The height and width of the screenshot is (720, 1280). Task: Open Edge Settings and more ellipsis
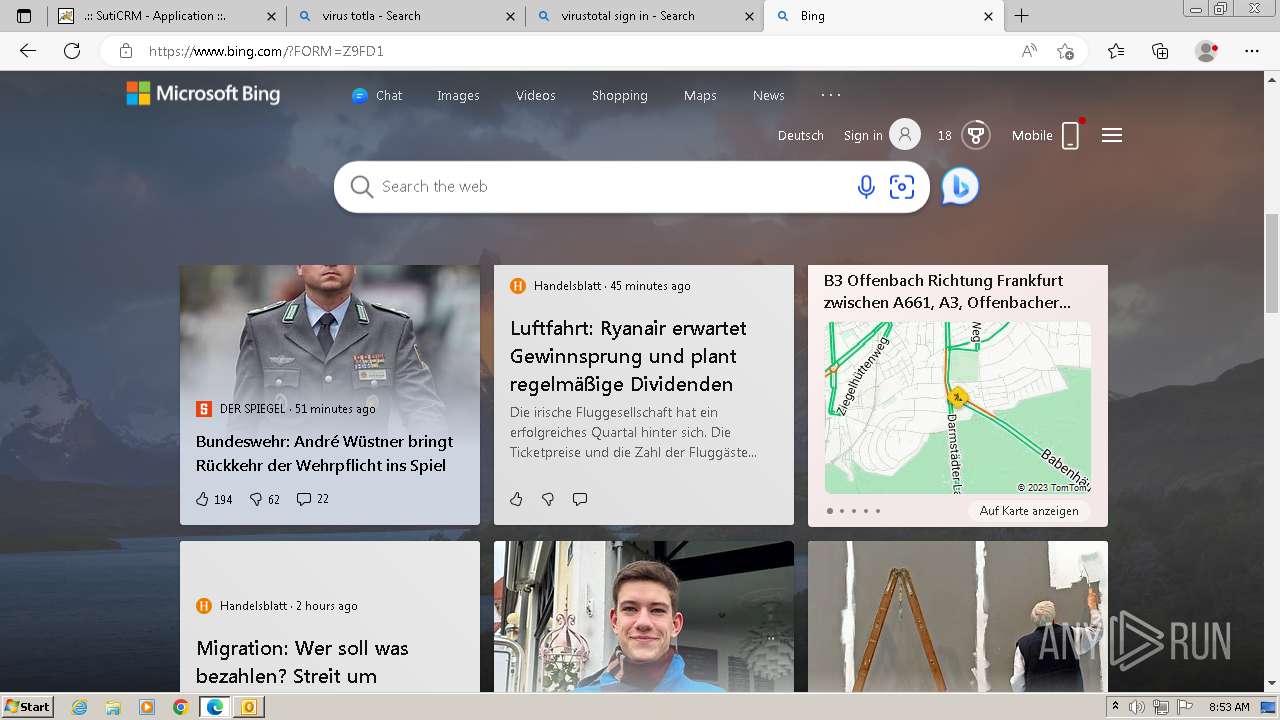click(1252, 51)
